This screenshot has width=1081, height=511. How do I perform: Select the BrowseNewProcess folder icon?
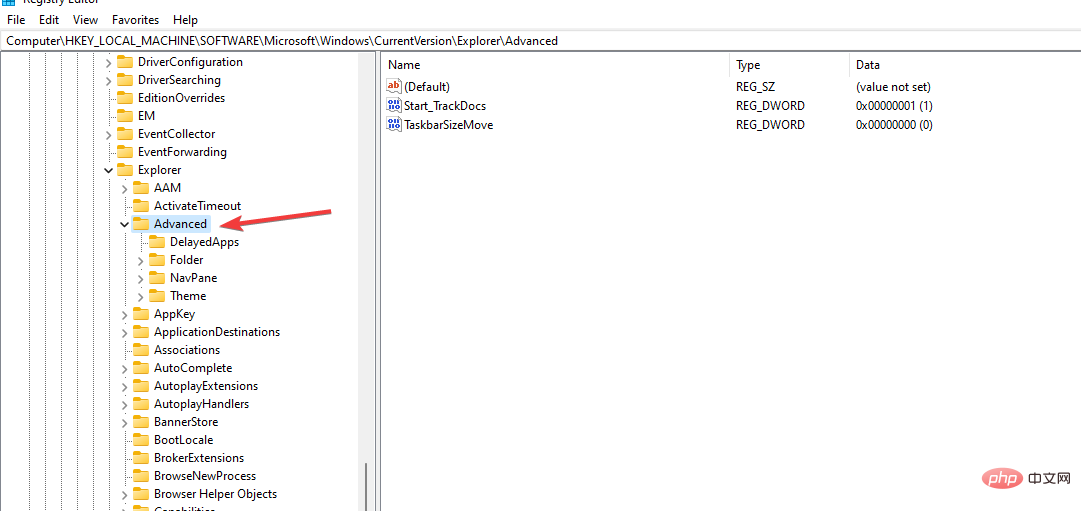141,476
